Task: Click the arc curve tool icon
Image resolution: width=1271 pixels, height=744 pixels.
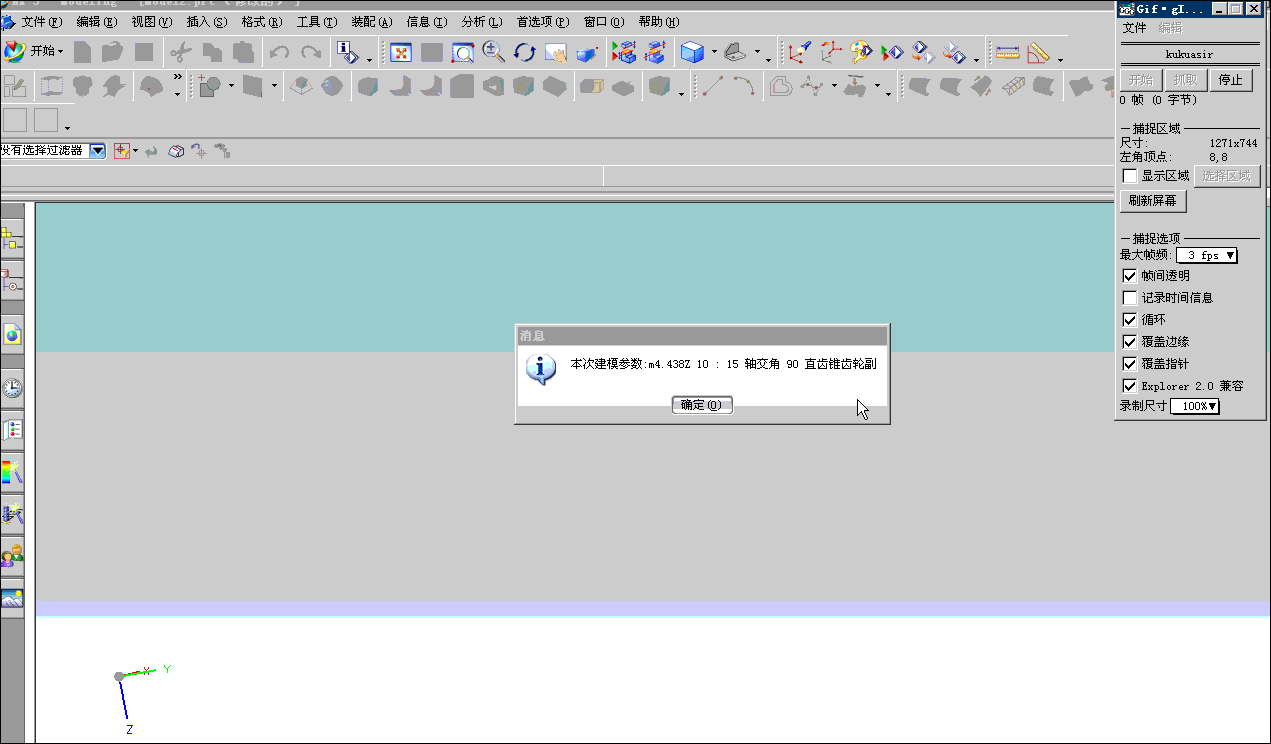Action: pyautogui.click(x=743, y=87)
